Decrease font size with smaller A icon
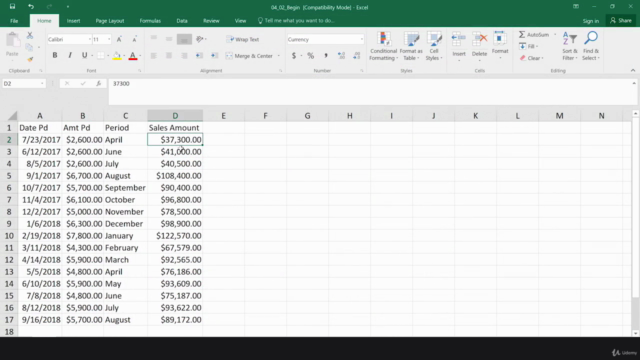The width and height of the screenshot is (640, 360). (134, 39)
